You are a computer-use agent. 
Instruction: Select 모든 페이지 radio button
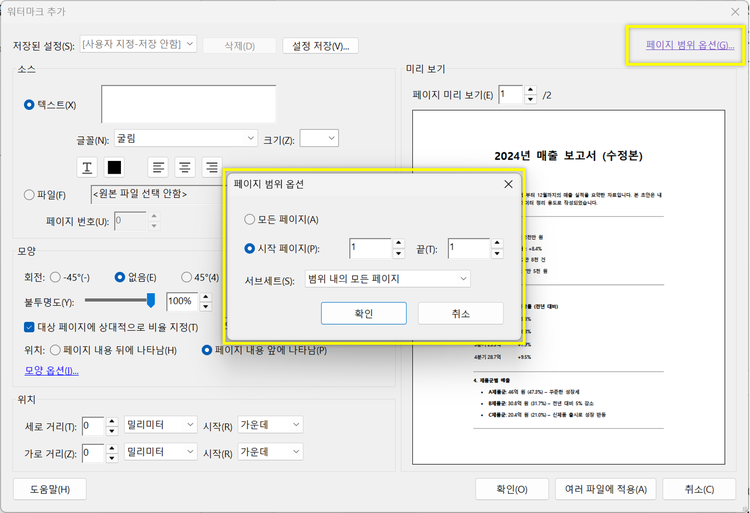point(249,219)
